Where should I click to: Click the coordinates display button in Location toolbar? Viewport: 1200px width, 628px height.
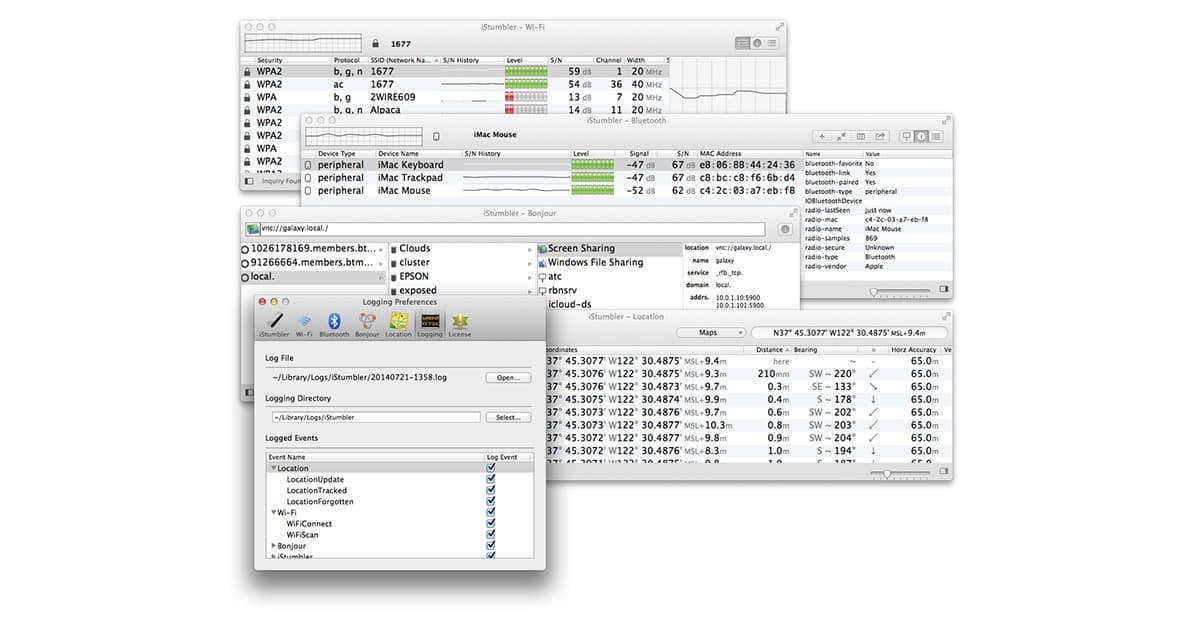[849, 332]
